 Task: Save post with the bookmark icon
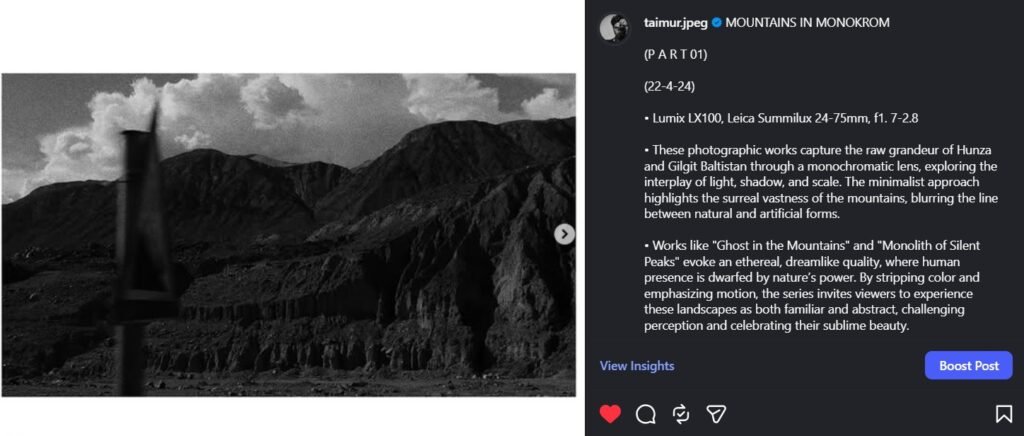(x=1003, y=414)
